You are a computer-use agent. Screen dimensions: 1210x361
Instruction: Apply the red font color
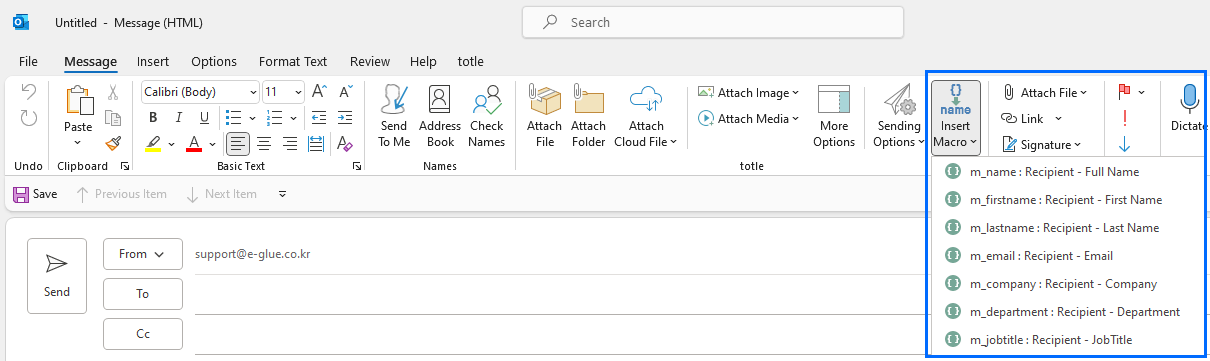pos(193,144)
